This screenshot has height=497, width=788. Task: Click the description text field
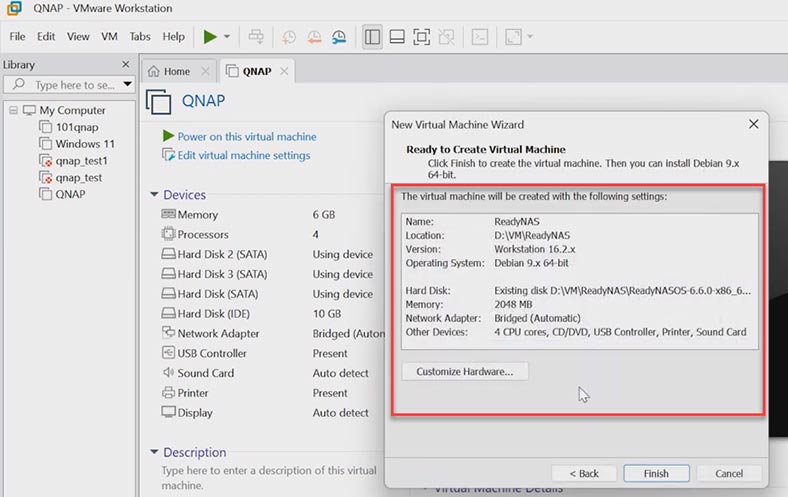point(270,478)
